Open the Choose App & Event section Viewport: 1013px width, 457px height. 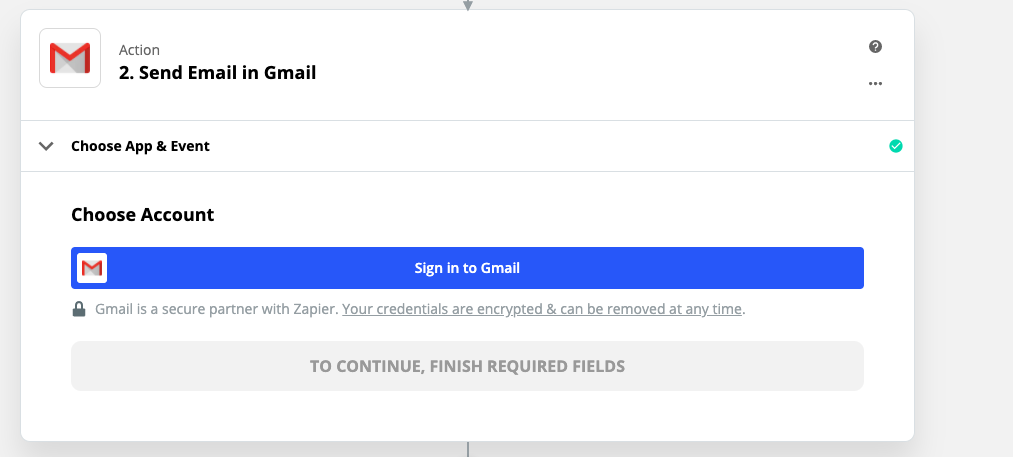[140, 146]
